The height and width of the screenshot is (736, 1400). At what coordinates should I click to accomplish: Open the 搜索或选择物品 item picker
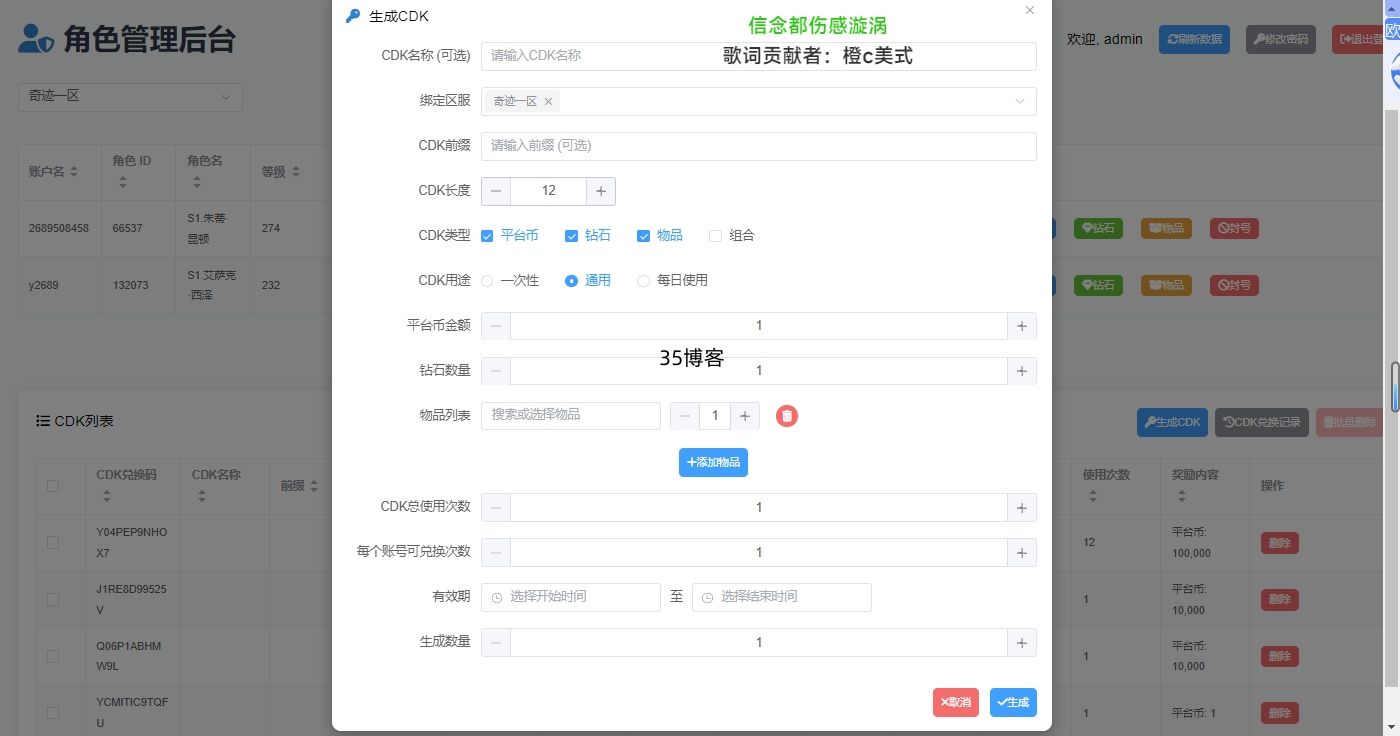[570, 415]
